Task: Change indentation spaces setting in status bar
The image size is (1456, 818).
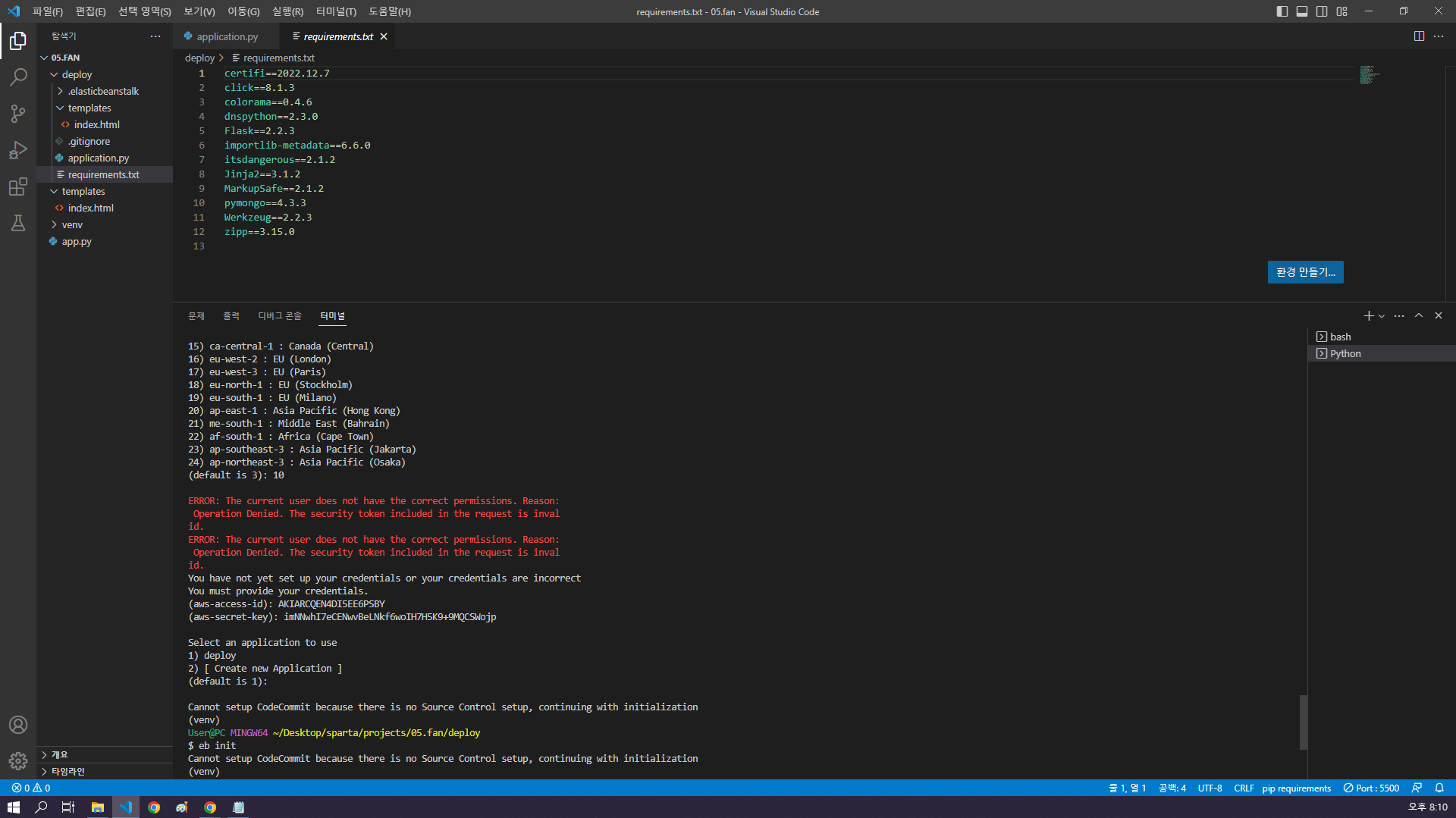Action: click(x=1172, y=788)
